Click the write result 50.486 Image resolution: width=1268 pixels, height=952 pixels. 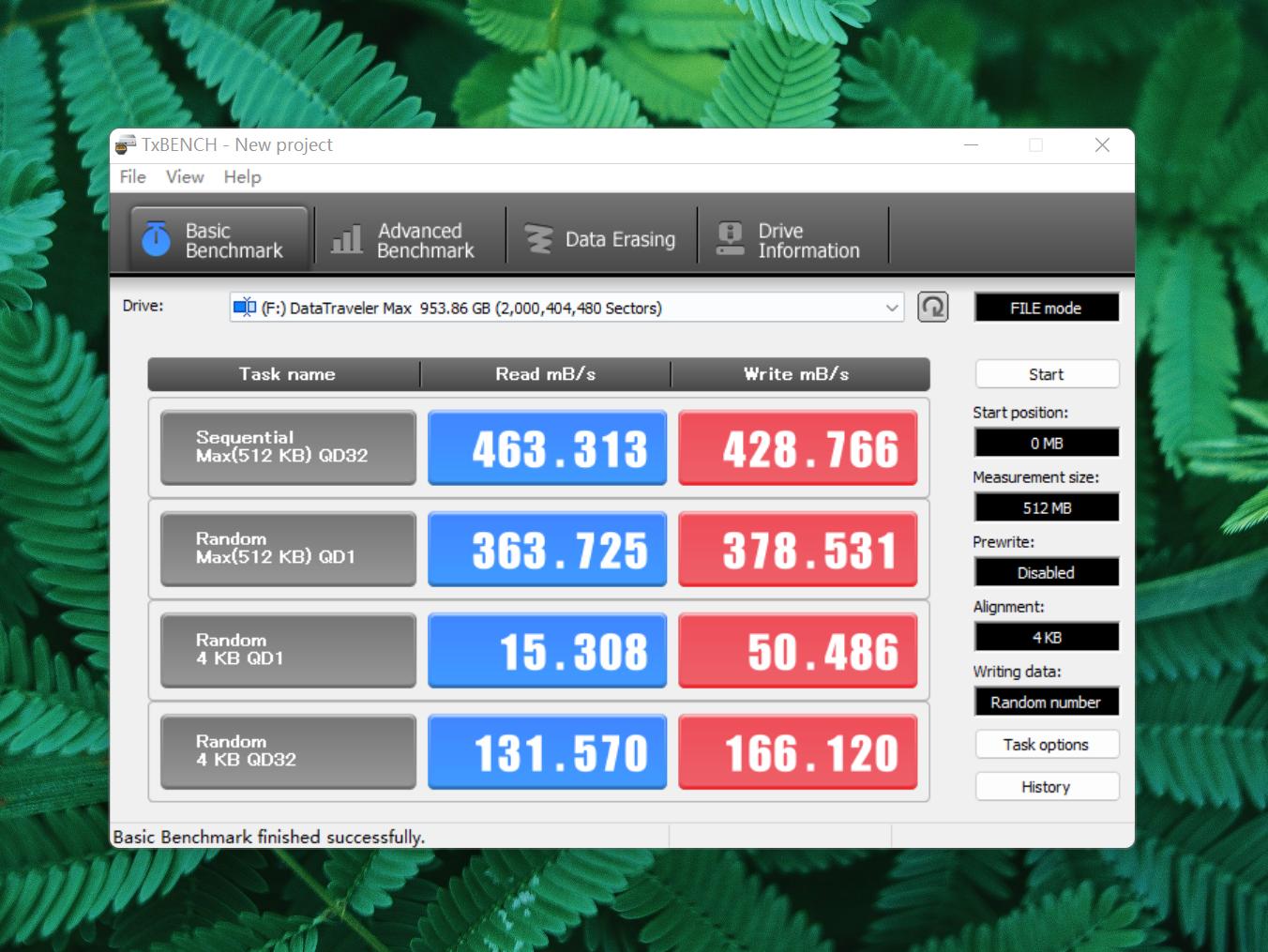[798, 650]
